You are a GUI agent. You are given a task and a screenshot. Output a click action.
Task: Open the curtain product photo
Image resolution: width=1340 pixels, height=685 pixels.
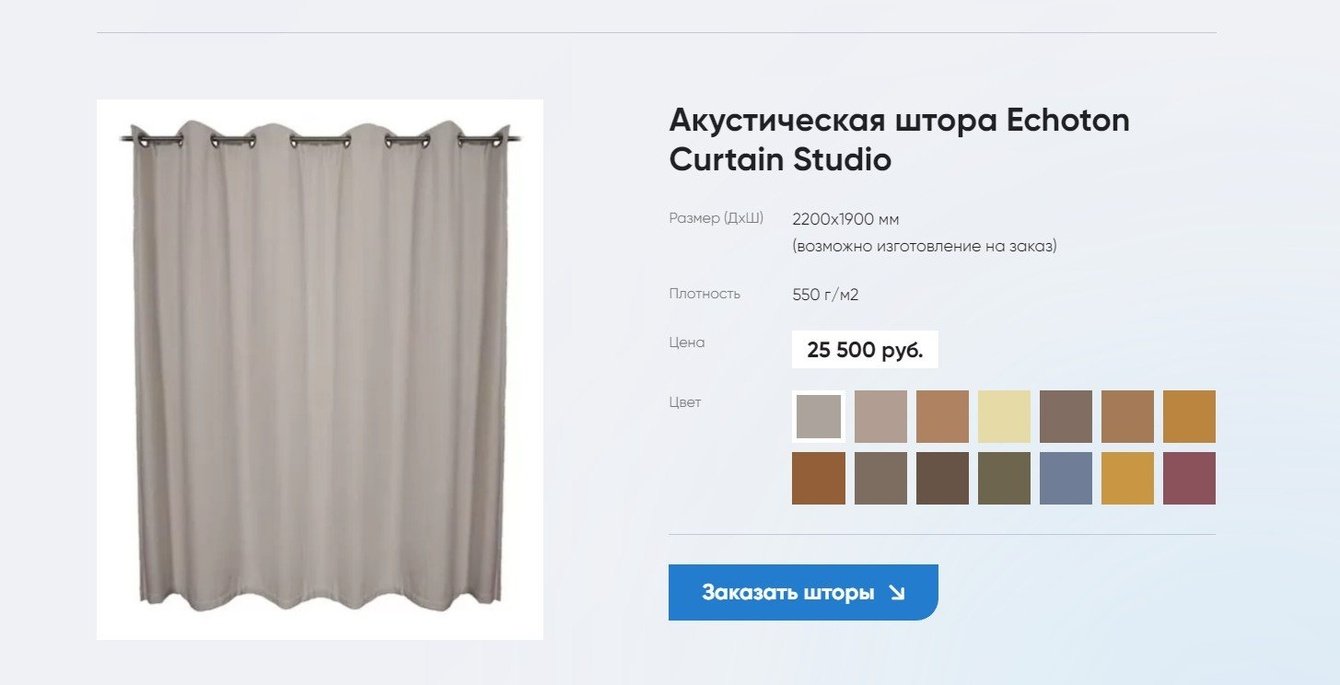[320, 369]
